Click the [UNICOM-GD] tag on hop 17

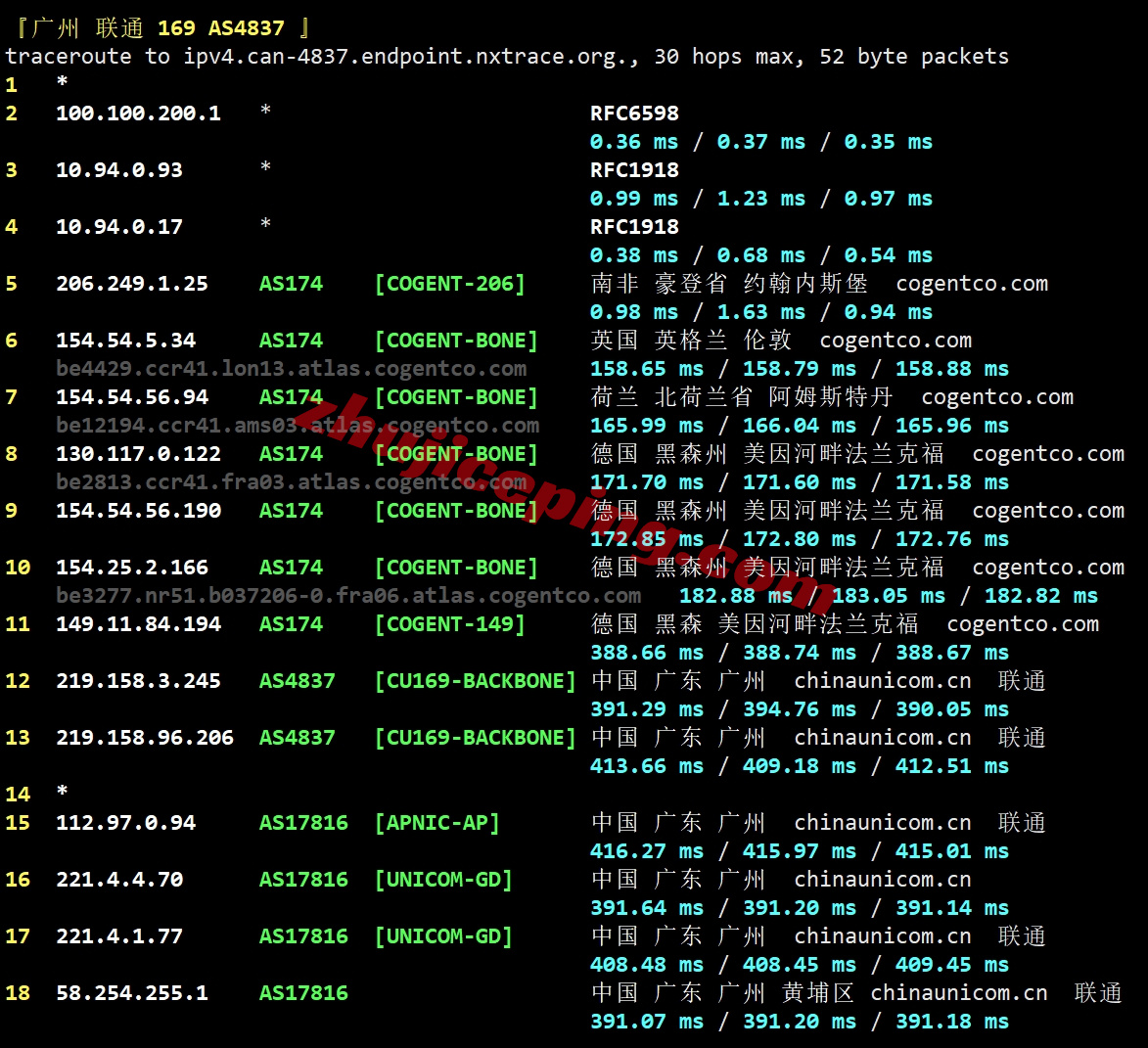click(x=443, y=936)
